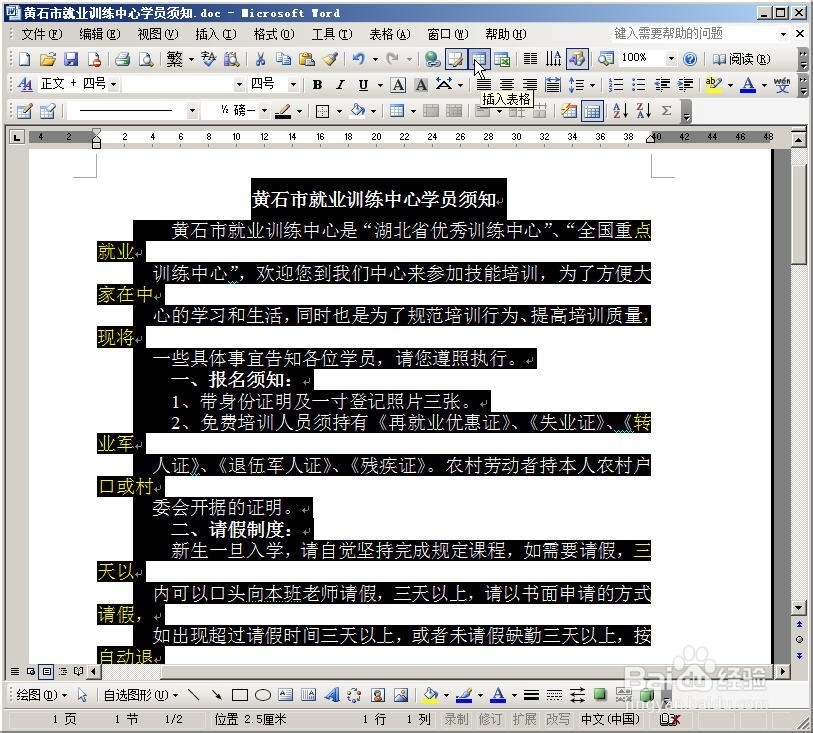The width and height of the screenshot is (813, 733).
Task: Toggle bold formatting
Action: (x=317, y=84)
